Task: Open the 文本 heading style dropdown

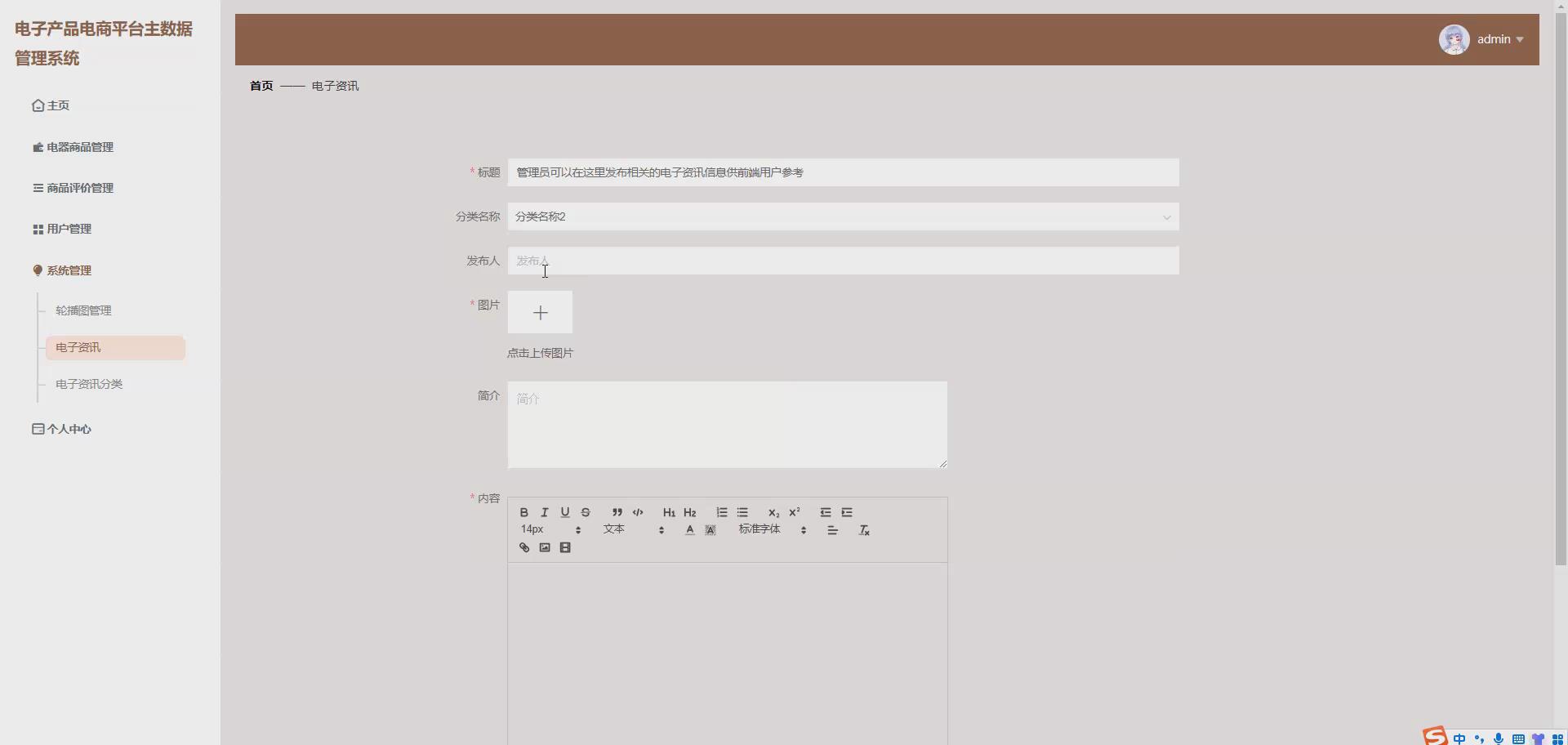Action: (633, 529)
